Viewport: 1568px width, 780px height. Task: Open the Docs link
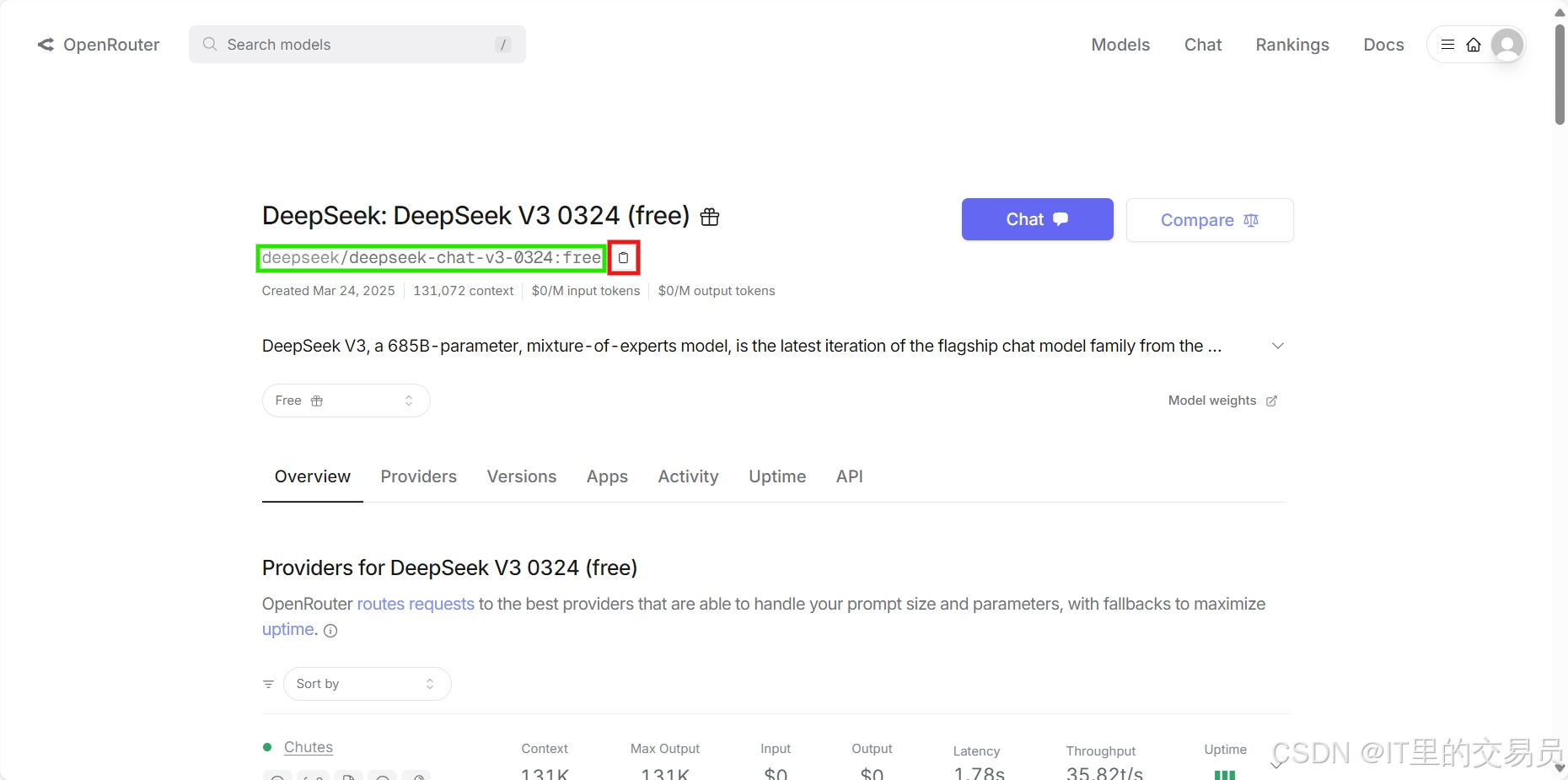coord(1384,45)
